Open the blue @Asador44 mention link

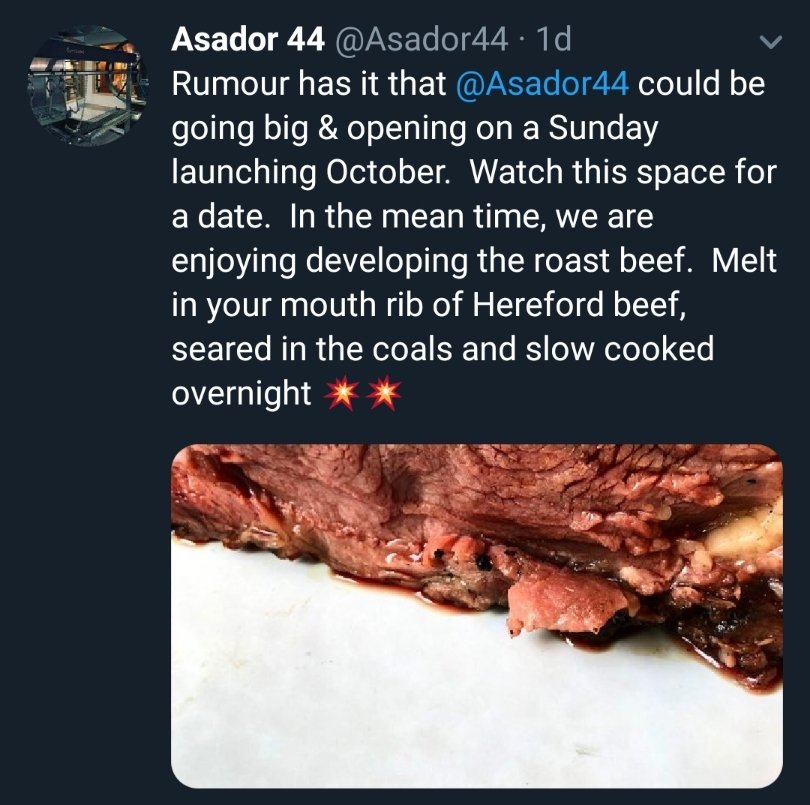tap(542, 85)
